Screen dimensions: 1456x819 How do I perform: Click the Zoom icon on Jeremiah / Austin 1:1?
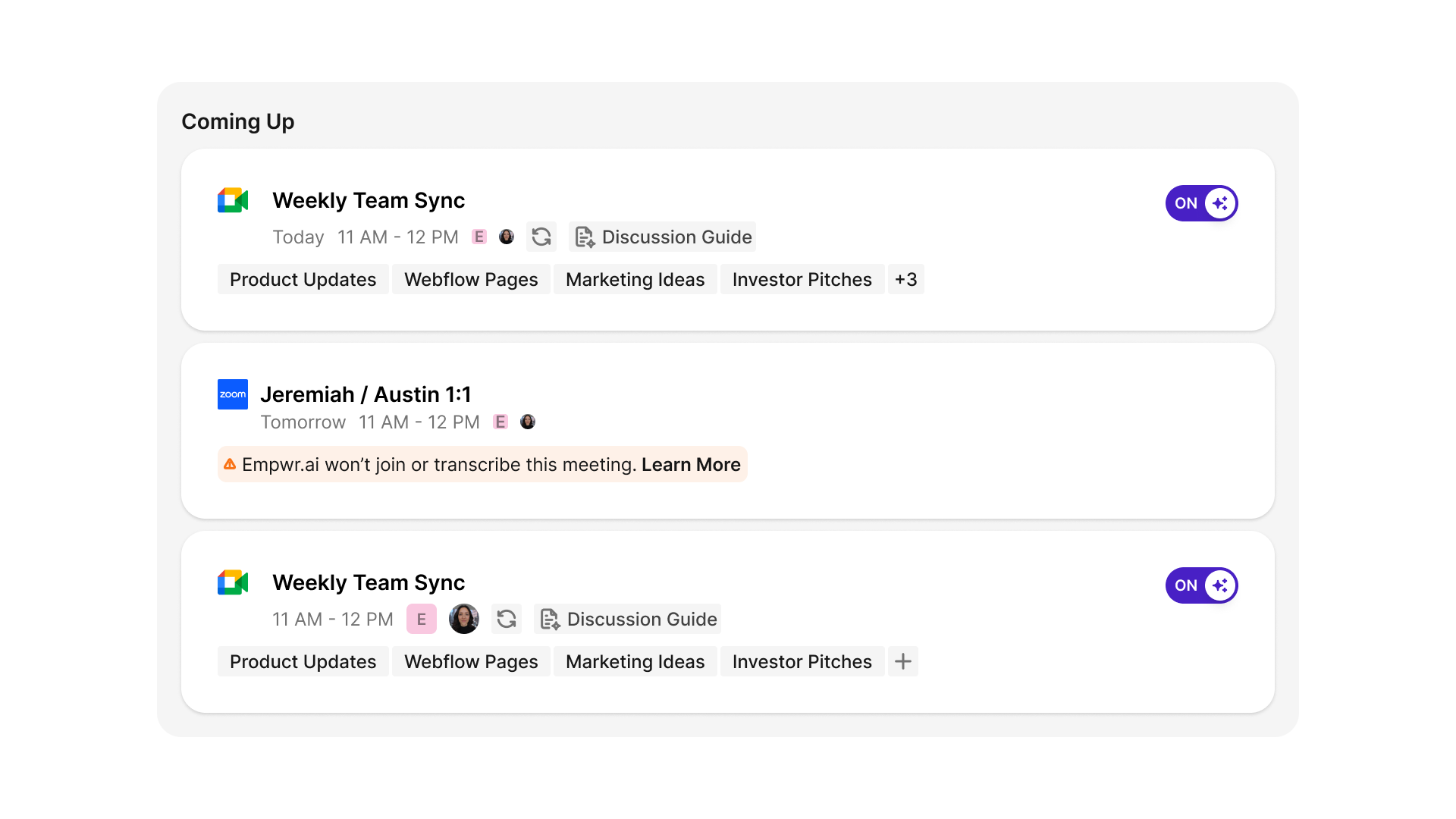tap(233, 394)
